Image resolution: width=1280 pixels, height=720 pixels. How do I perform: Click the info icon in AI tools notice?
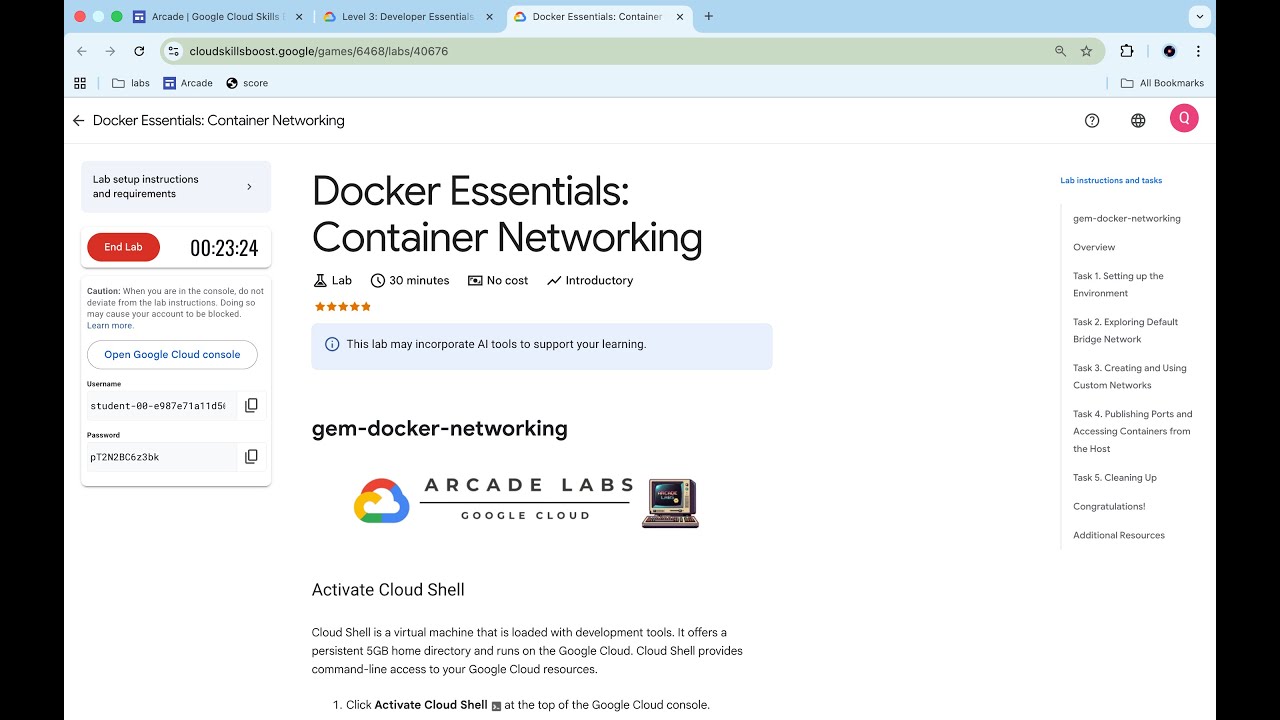coord(332,344)
